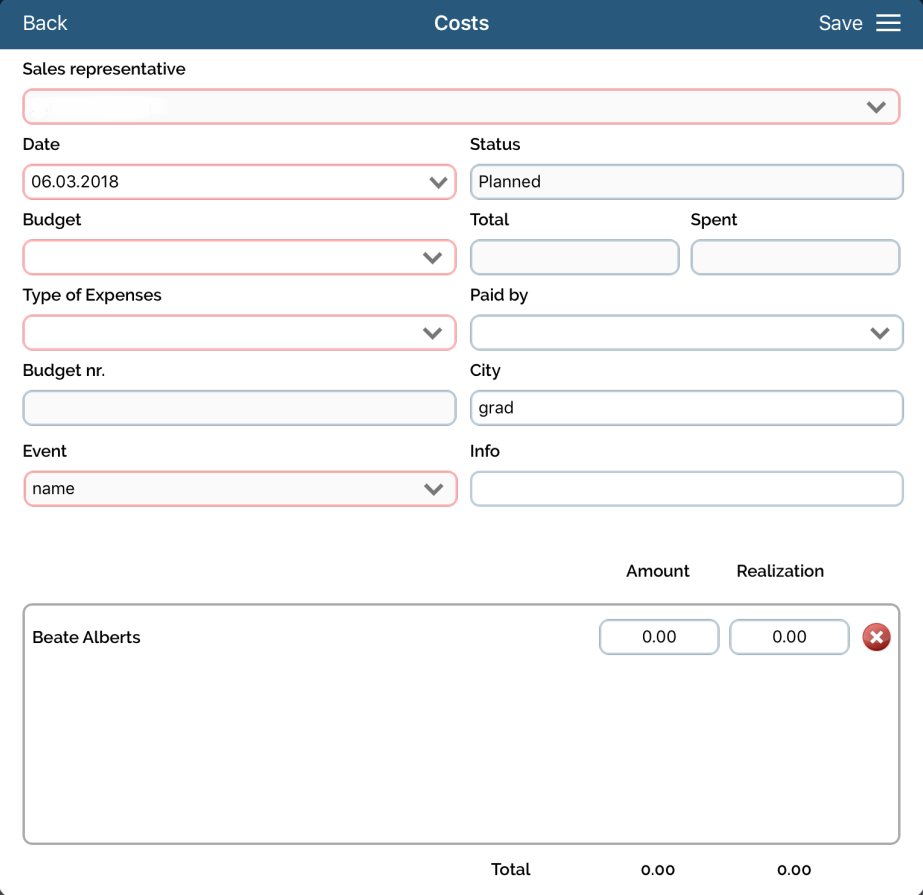
Task: Focus the Info text field
Action: coord(686,489)
